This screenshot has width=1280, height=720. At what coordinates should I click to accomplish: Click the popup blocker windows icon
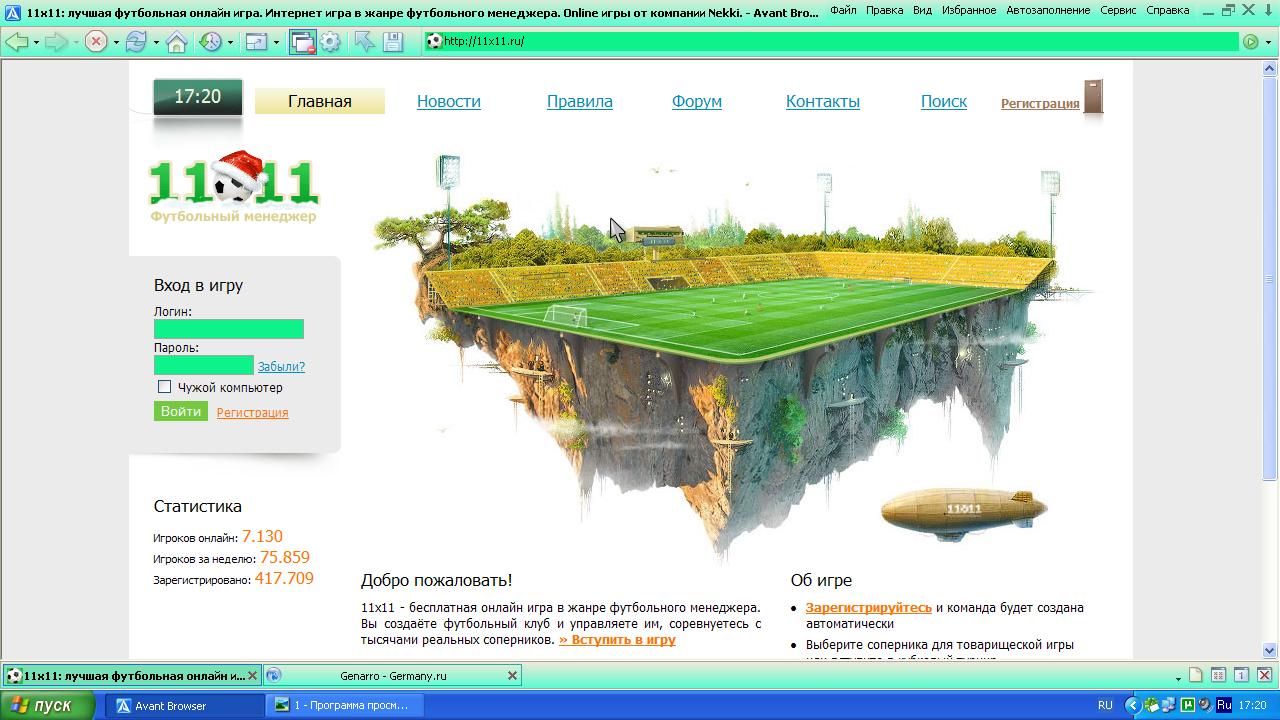pos(302,42)
